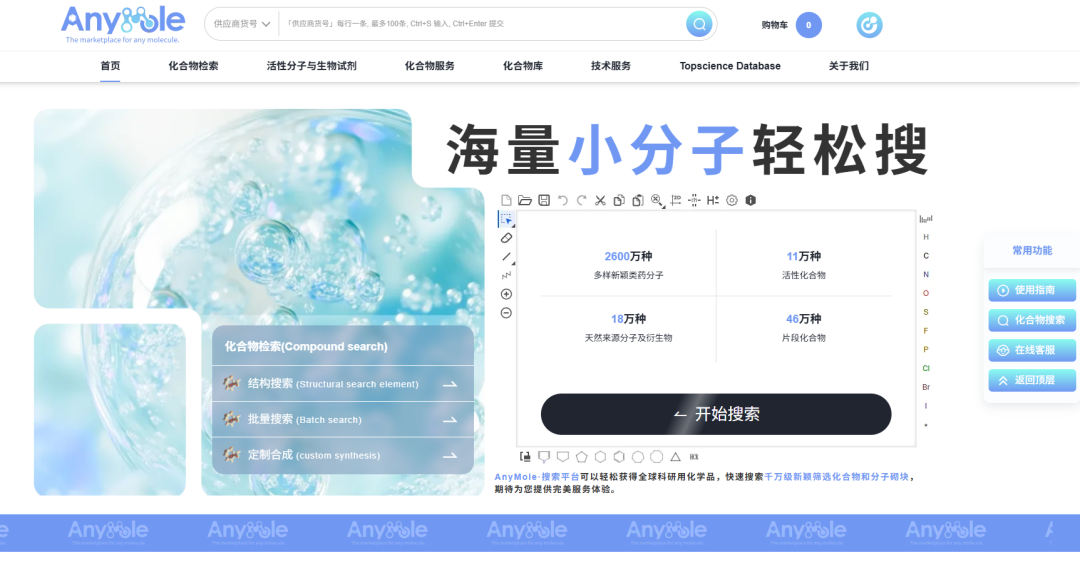Click the undo arrow in the editor toolbar

(563, 200)
